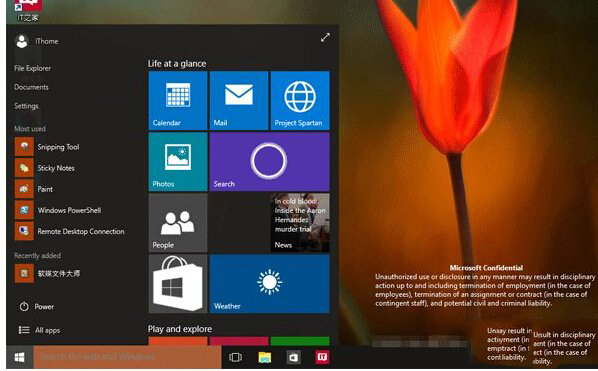Expand Start menu to full screen
The height and width of the screenshot is (371, 598).
click(325, 37)
